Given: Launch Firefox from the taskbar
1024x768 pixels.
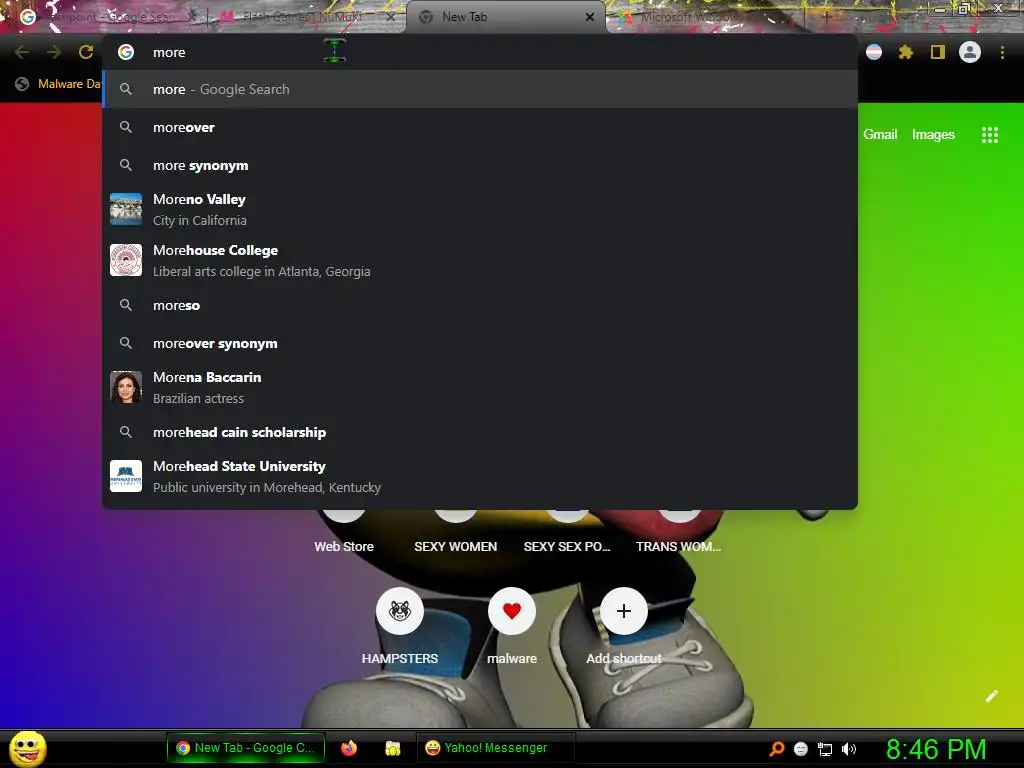Looking at the screenshot, I should click(x=349, y=748).
